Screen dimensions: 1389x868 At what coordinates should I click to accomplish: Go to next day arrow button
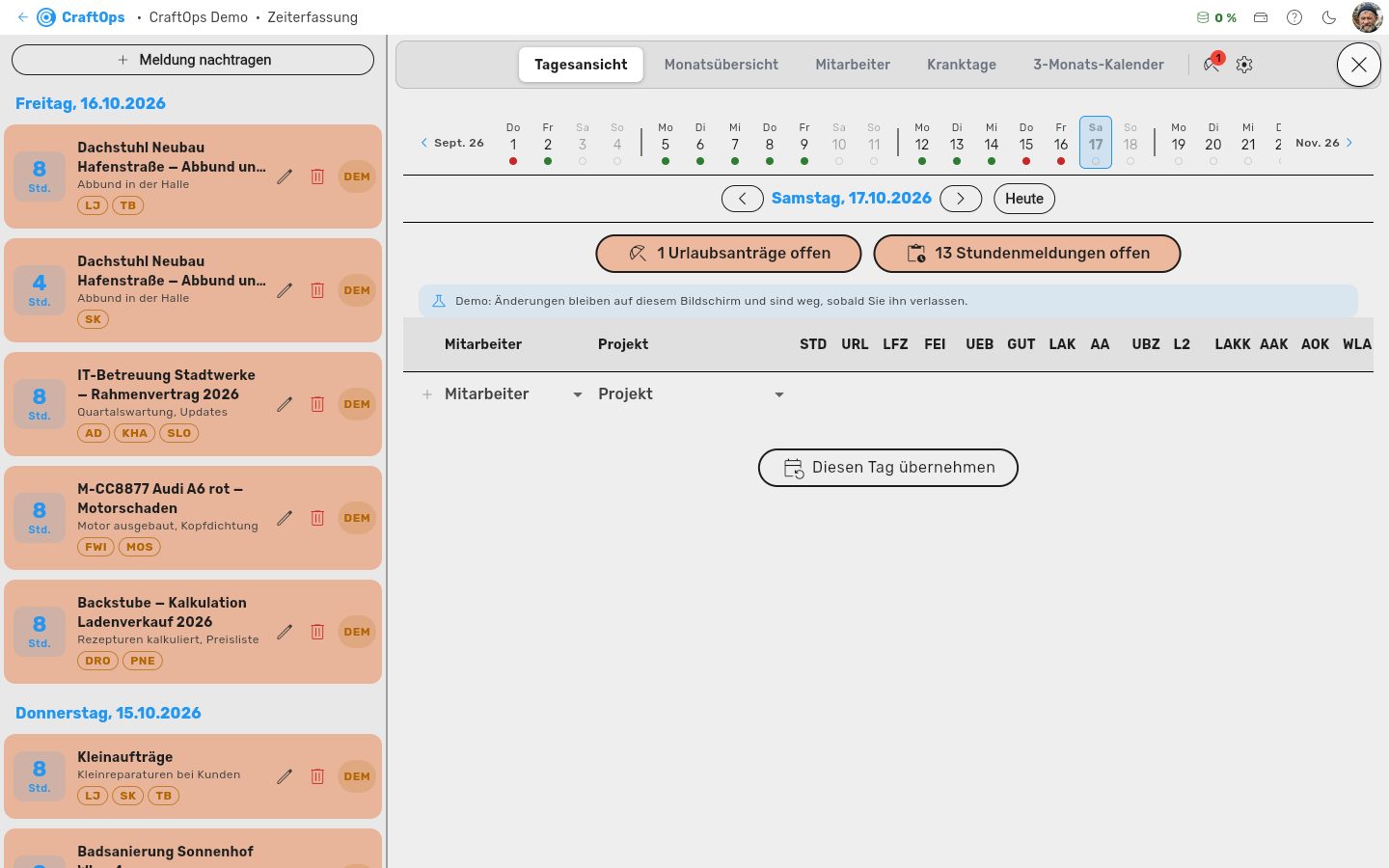(x=961, y=199)
